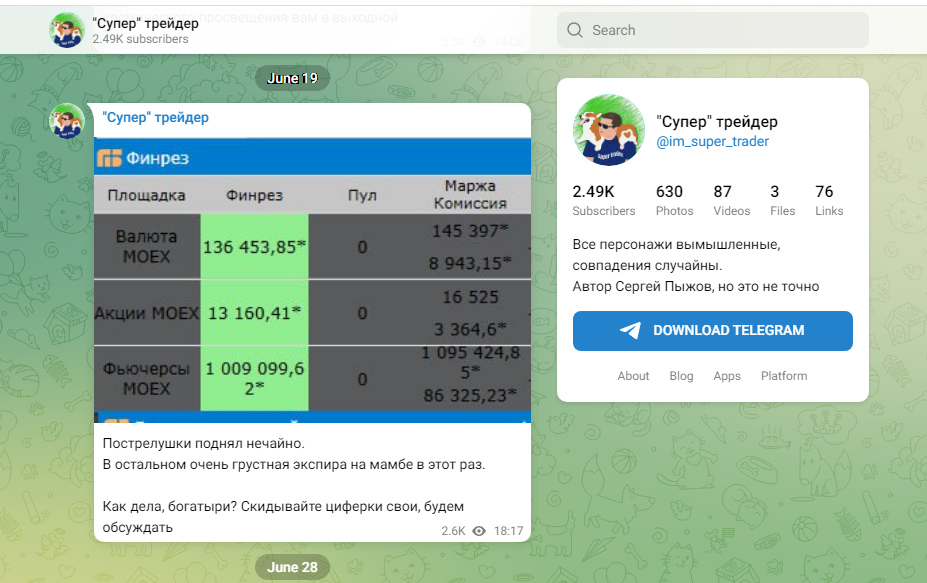Open channel avatar in the top header

coord(67,30)
